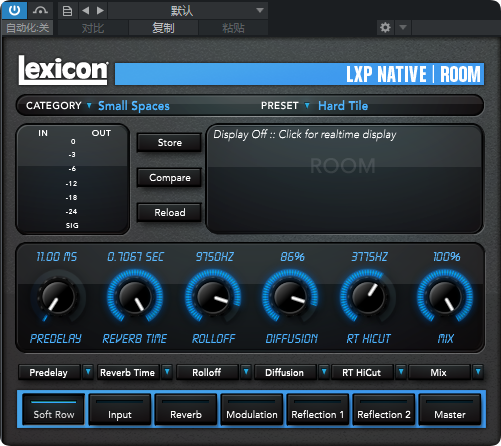This screenshot has width=501, height=446.
Task: Open the 默认 preset dropdown
Action: click(x=188, y=11)
